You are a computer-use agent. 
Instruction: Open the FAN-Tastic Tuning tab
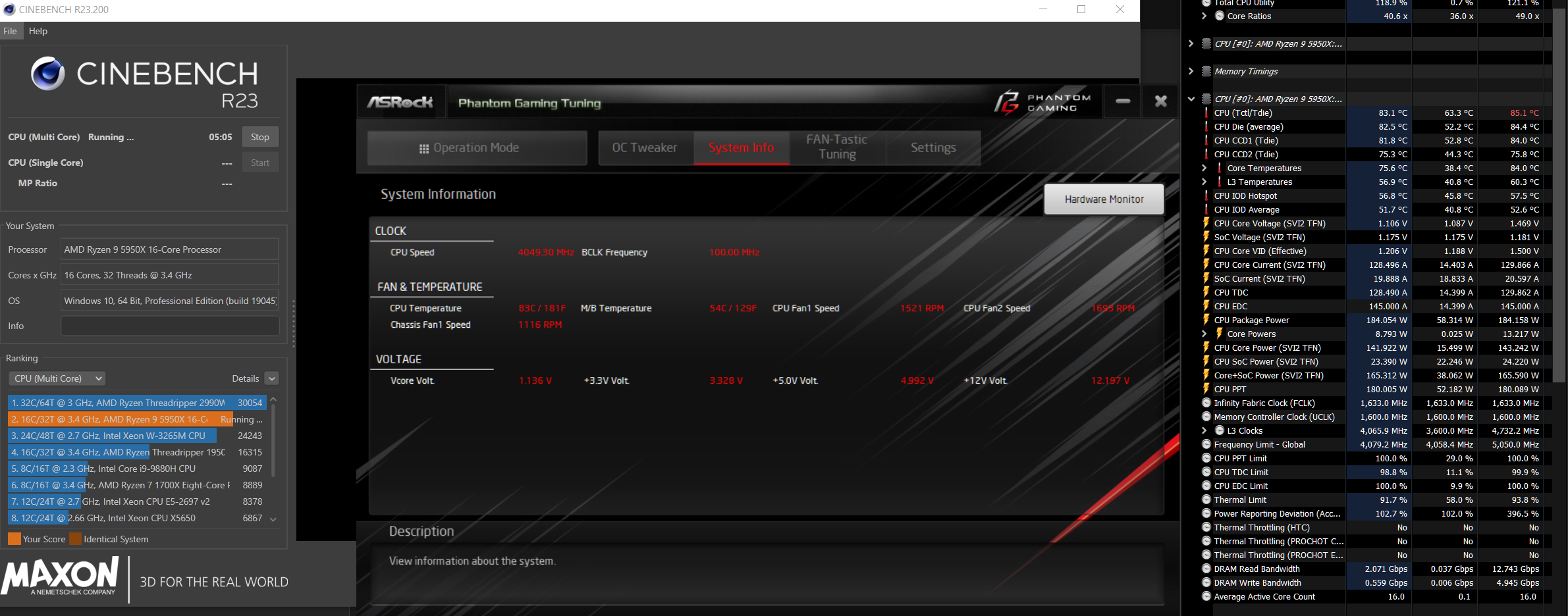[x=837, y=147]
